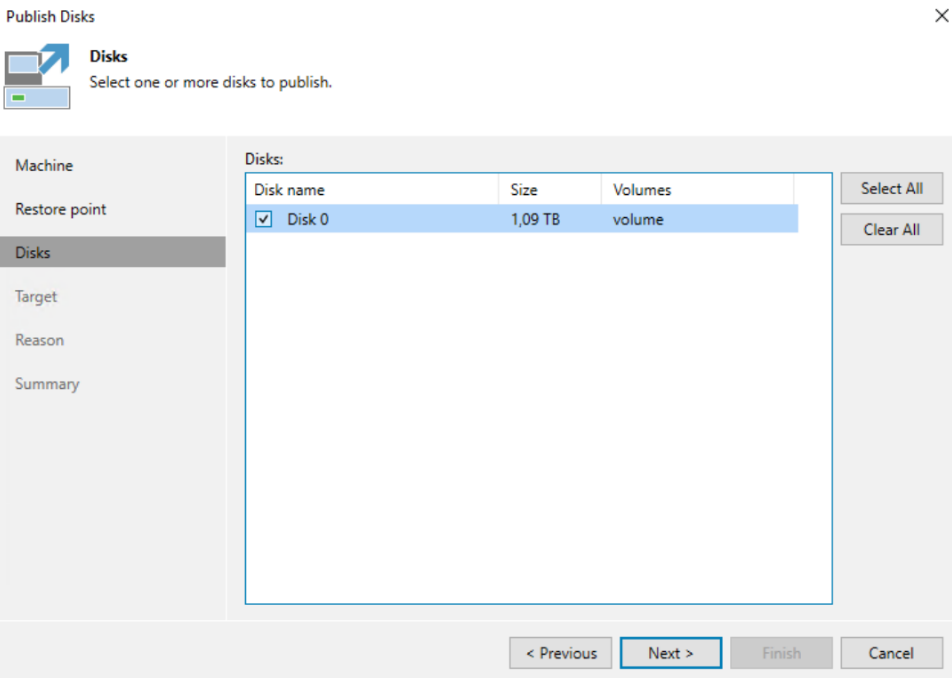Uncheck the Disk 0 checkbox

264,219
